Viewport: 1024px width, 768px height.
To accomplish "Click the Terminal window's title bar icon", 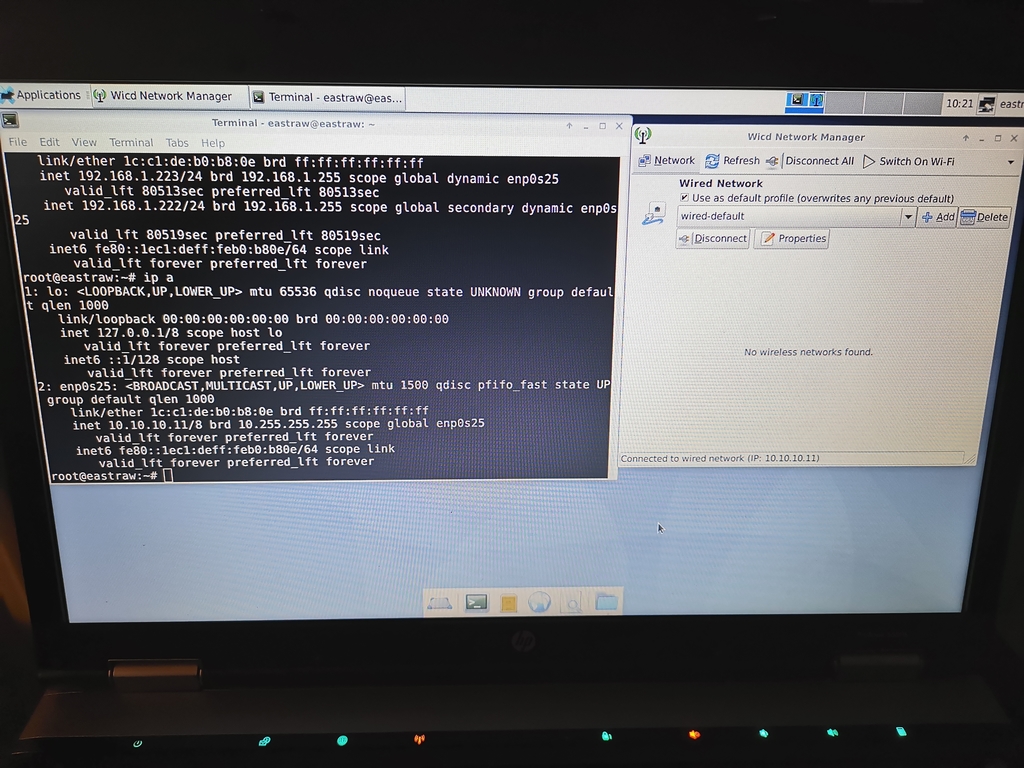I will [x=10, y=120].
